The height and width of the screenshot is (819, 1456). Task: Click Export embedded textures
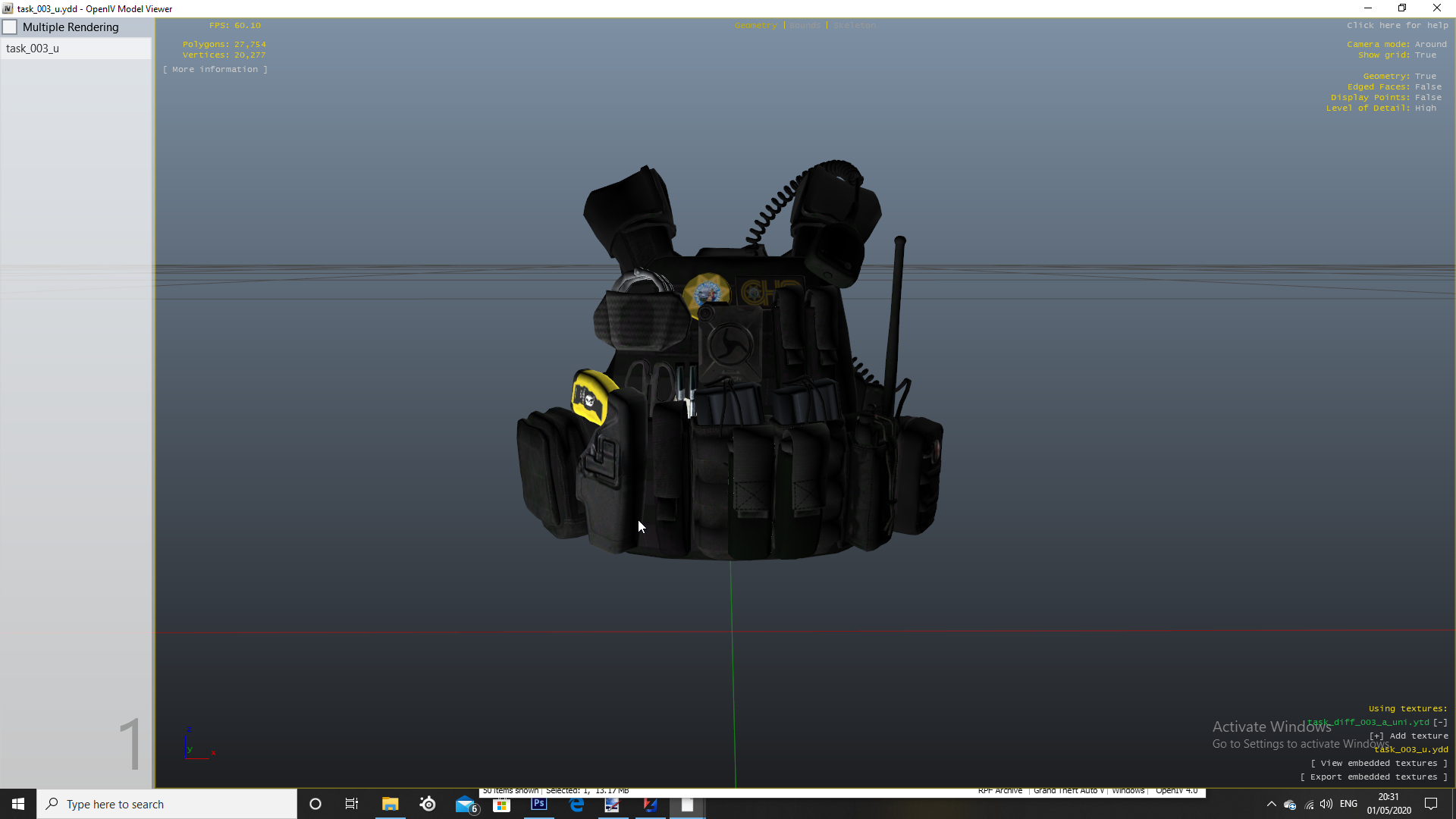point(1373,777)
